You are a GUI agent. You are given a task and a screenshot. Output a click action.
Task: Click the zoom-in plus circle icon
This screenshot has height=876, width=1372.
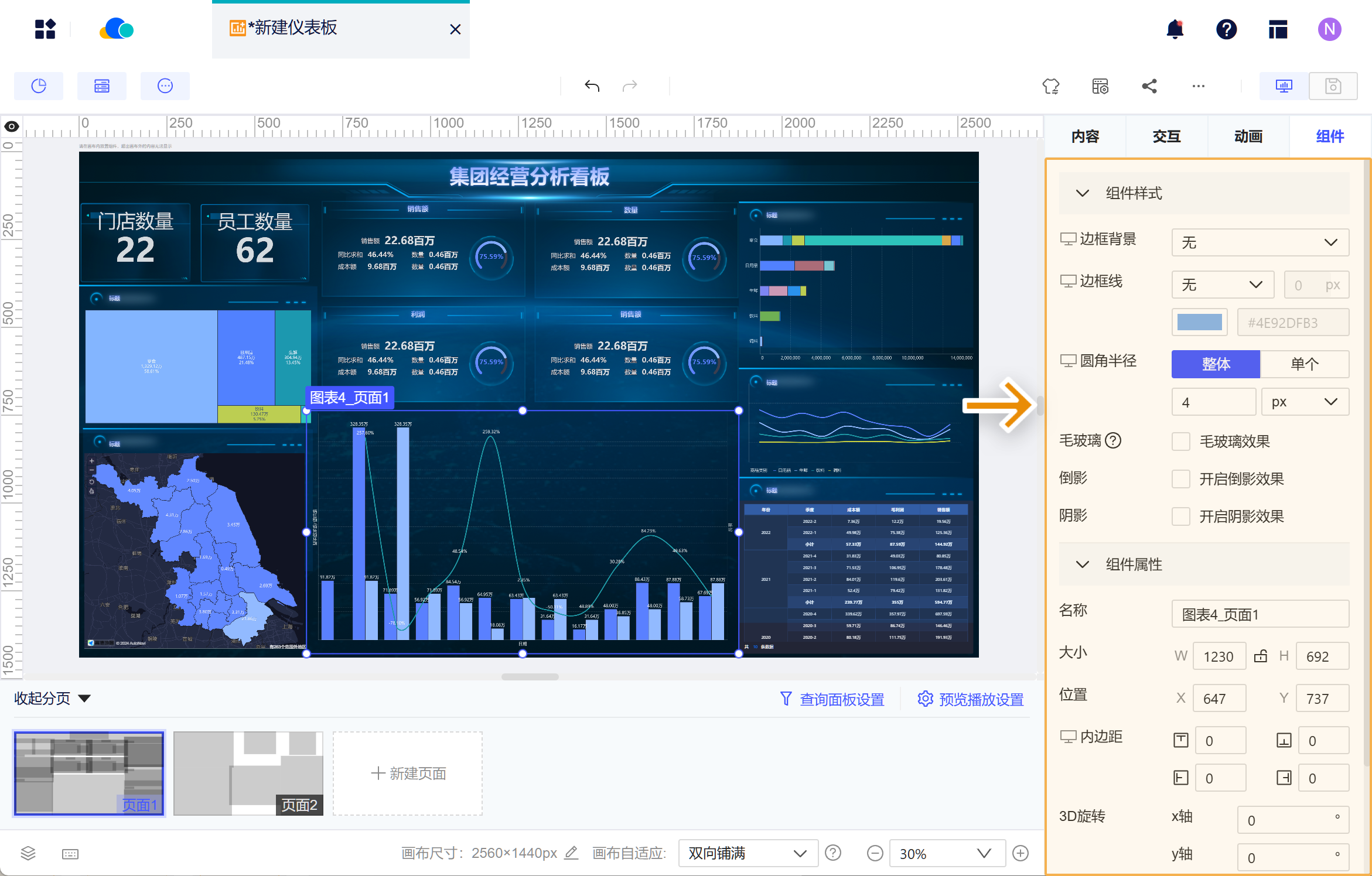tap(1020, 853)
